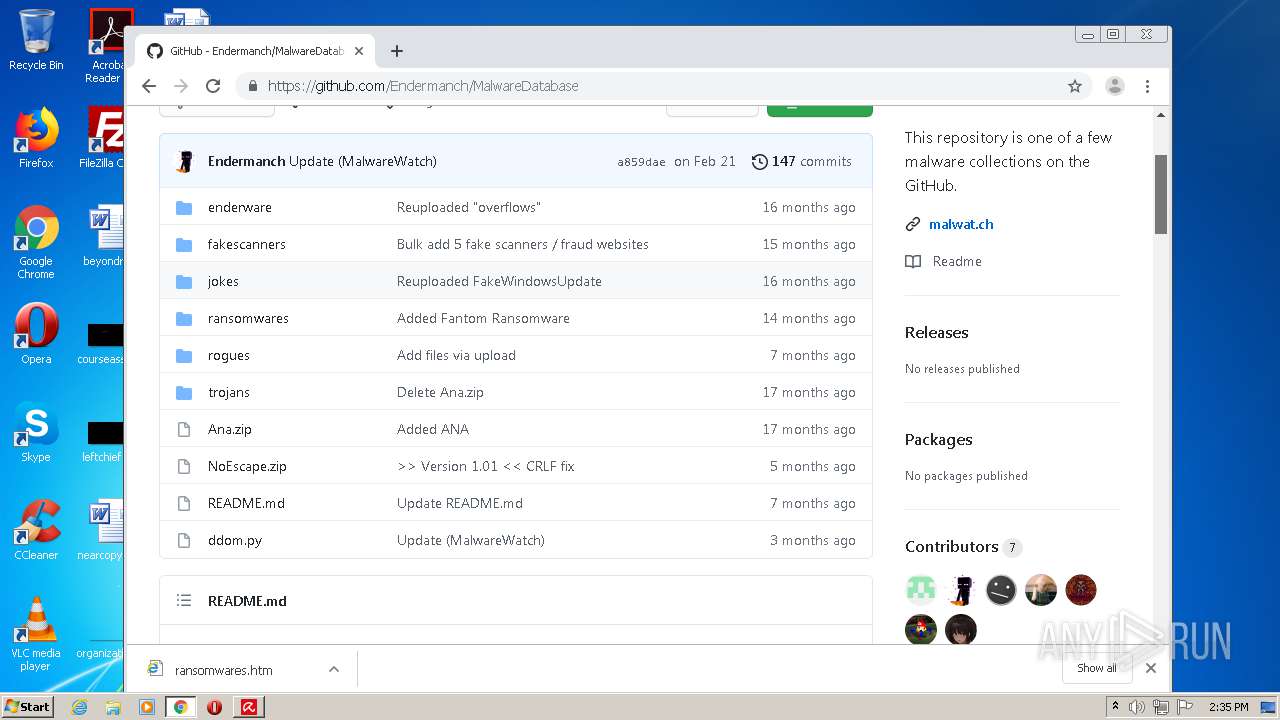The width and height of the screenshot is (1280, 720).
Task: Click the Chrome taskbar icon
Action: click(180, 707)
